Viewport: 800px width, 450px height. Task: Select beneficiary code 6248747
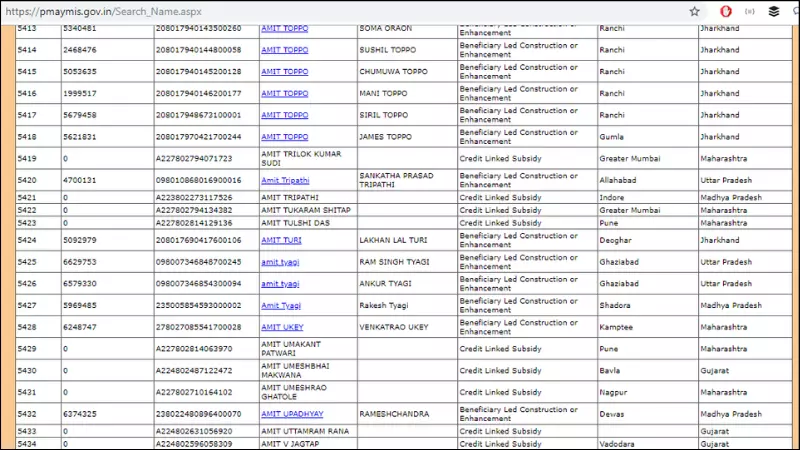(x=80, y=327)
